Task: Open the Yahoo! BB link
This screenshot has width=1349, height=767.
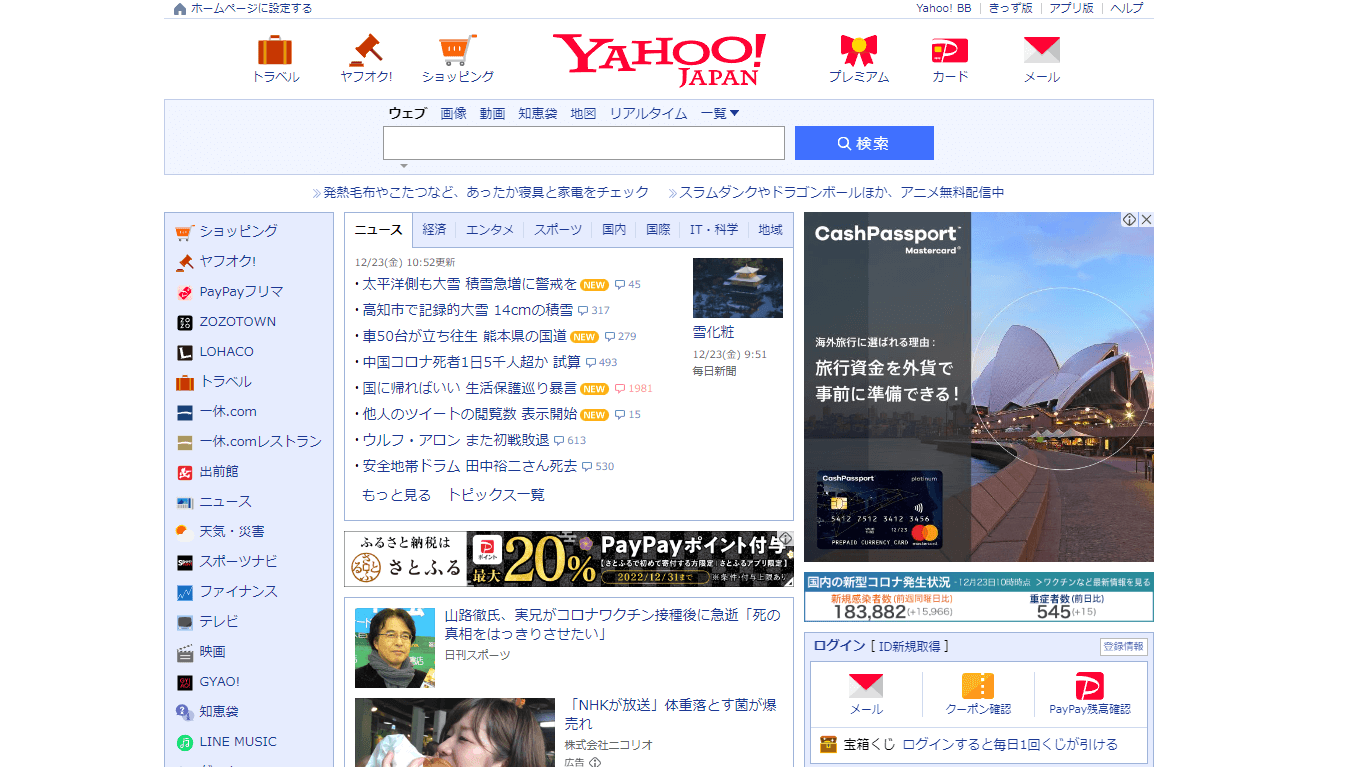Action: [x=944, y=8]
